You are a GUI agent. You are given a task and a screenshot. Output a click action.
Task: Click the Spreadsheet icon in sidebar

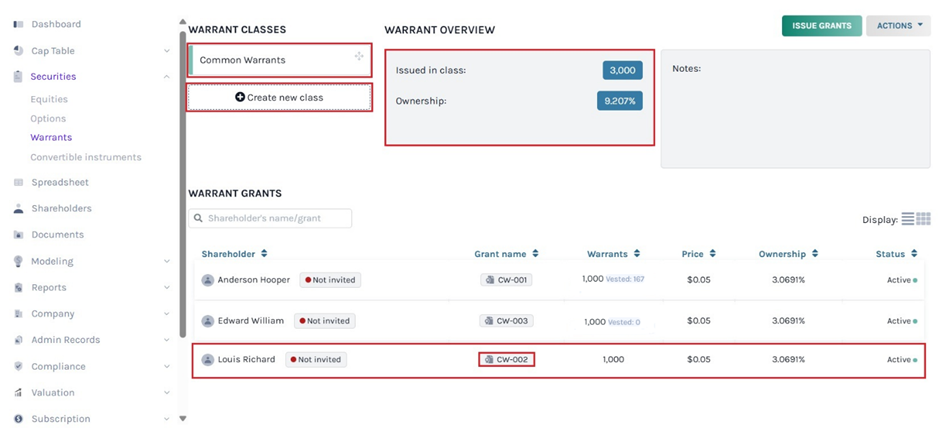[18, 183]
